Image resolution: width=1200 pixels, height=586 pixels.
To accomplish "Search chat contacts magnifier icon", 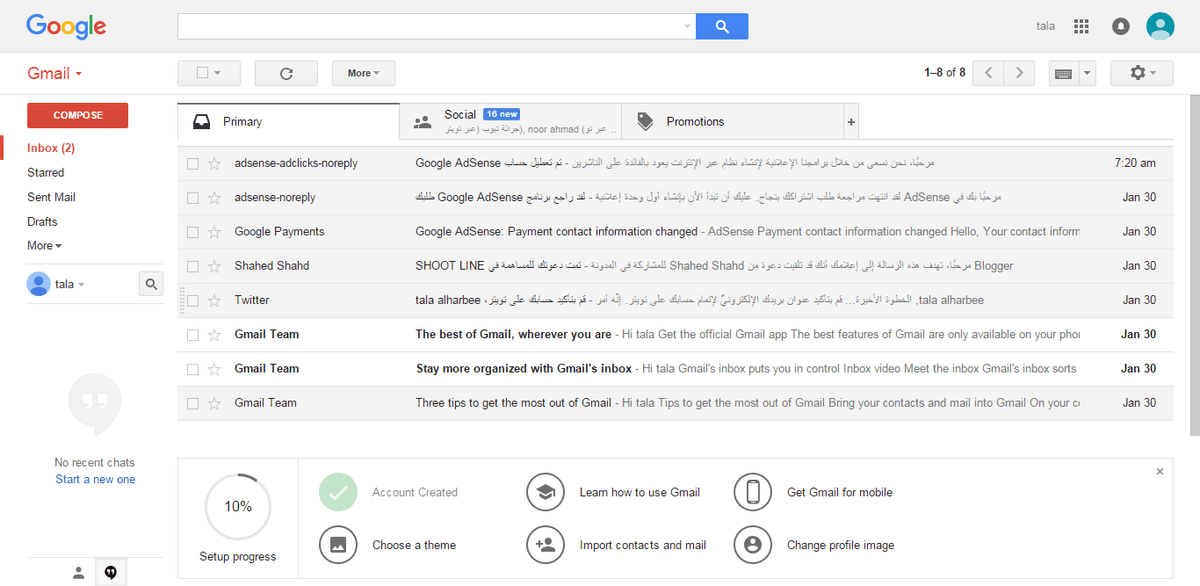I will 151,284.
